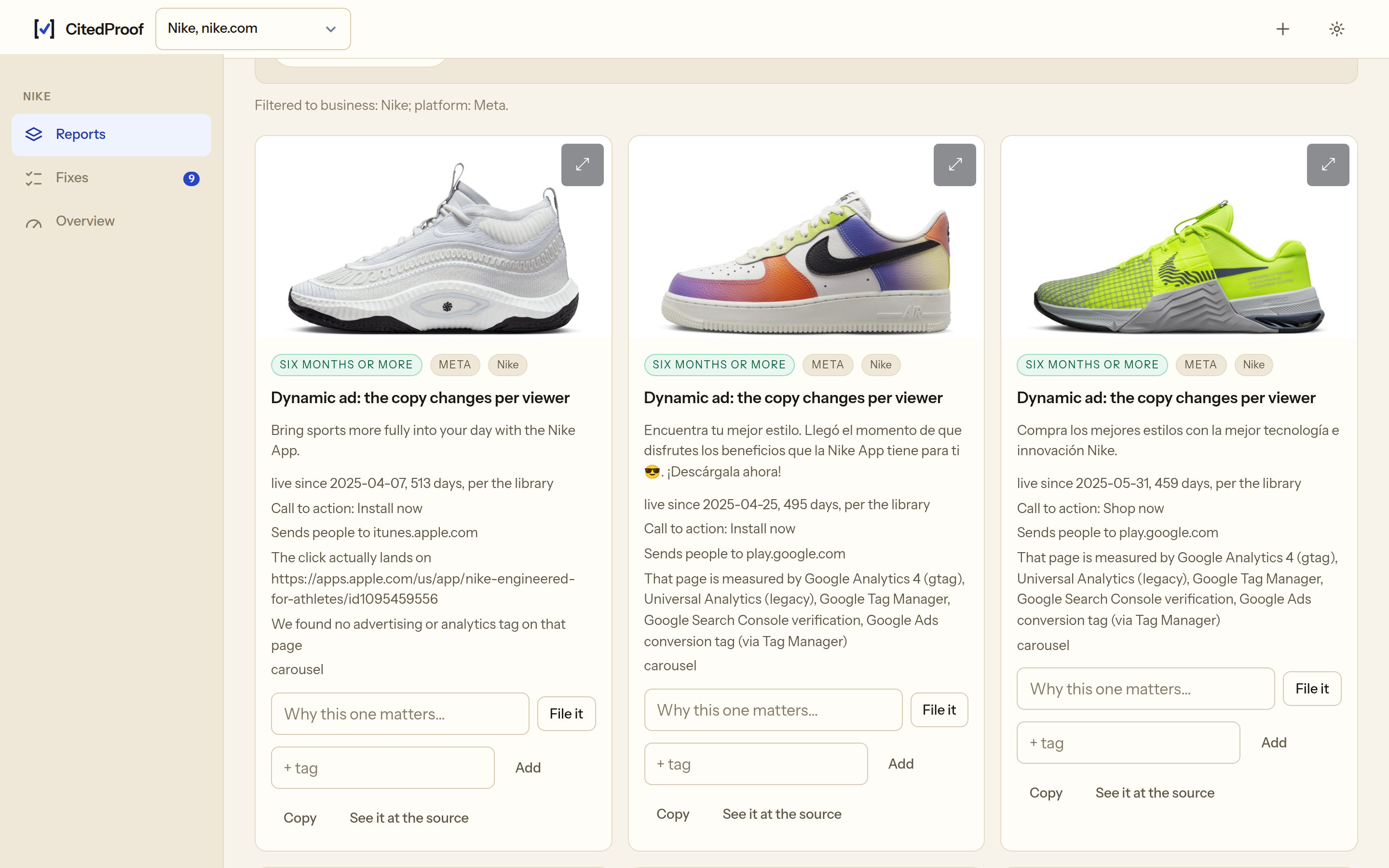Viewport: 1389px width, 868px height.
Task: Toggle the light/dark theme sun icon
Action: tap(1337, 29)
